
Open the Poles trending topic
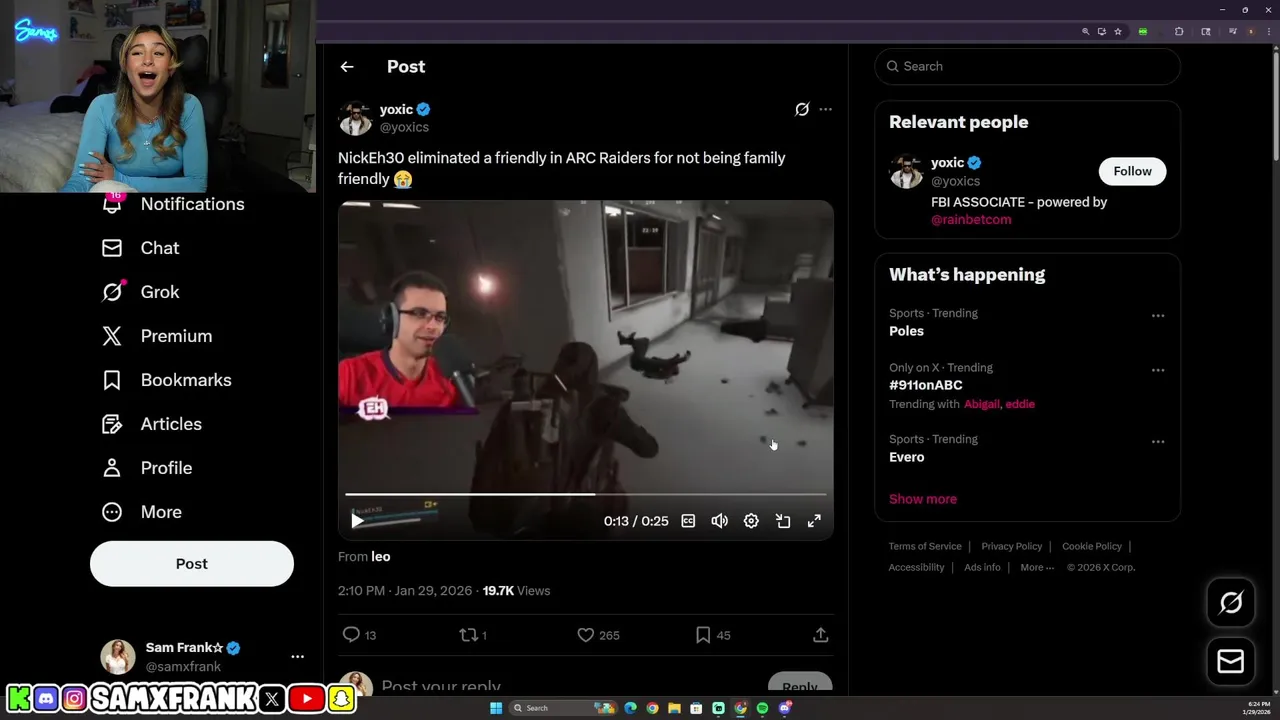coord(906,331)
